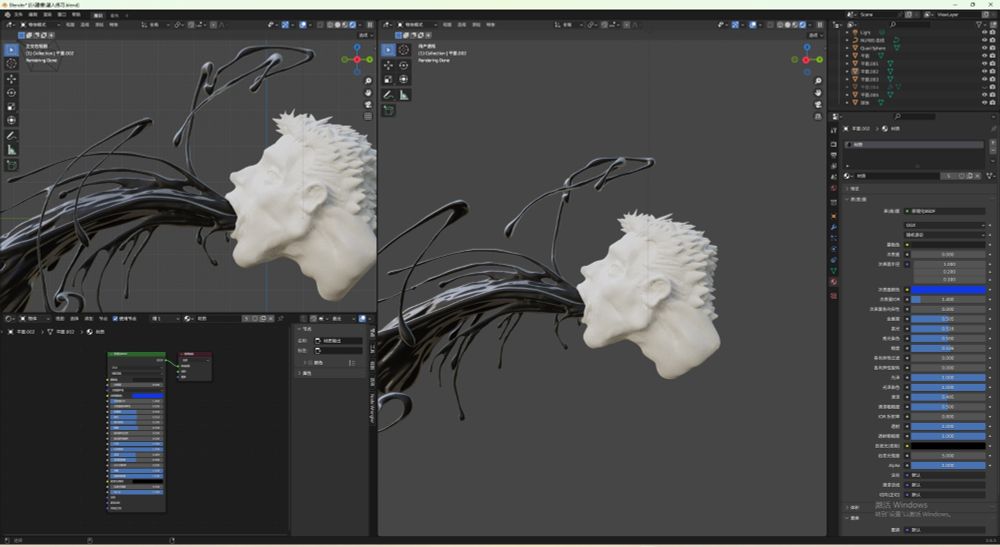Click the zoom magnifier icon in left viewport
Image resolution: width=1000 pixels, height=547 pixels.
pos(369,80)
